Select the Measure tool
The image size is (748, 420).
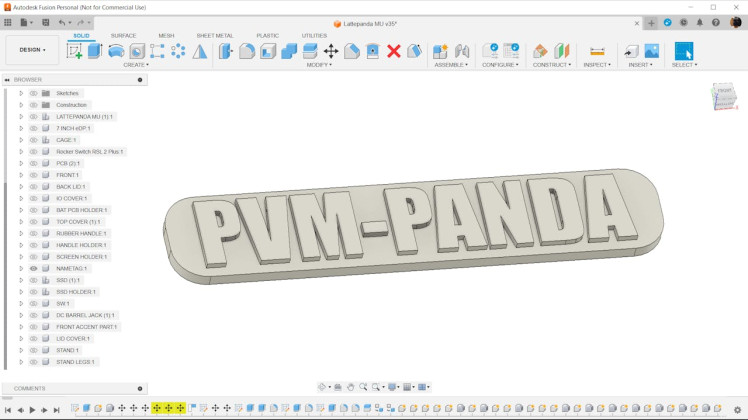tap(597, 51)
